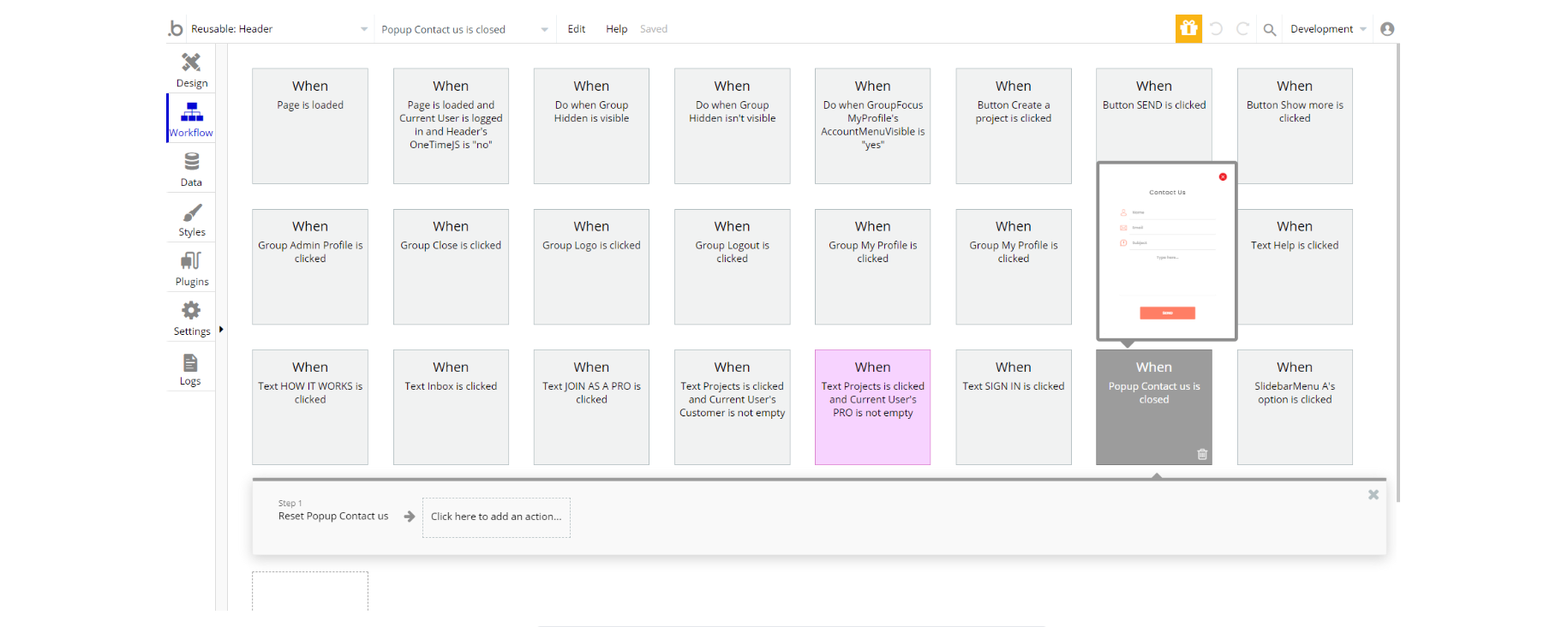Select Group Logo is clicked event

[591, 266]
